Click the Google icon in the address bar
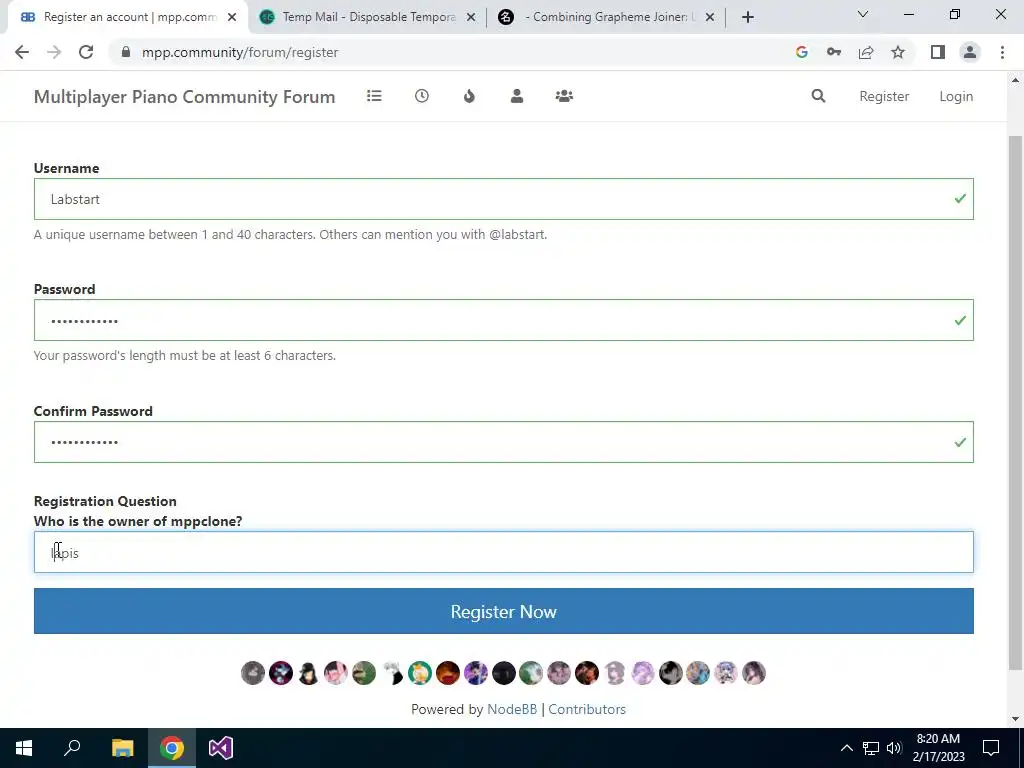The width and height of the screenshot is (1024, 768). 802,52
